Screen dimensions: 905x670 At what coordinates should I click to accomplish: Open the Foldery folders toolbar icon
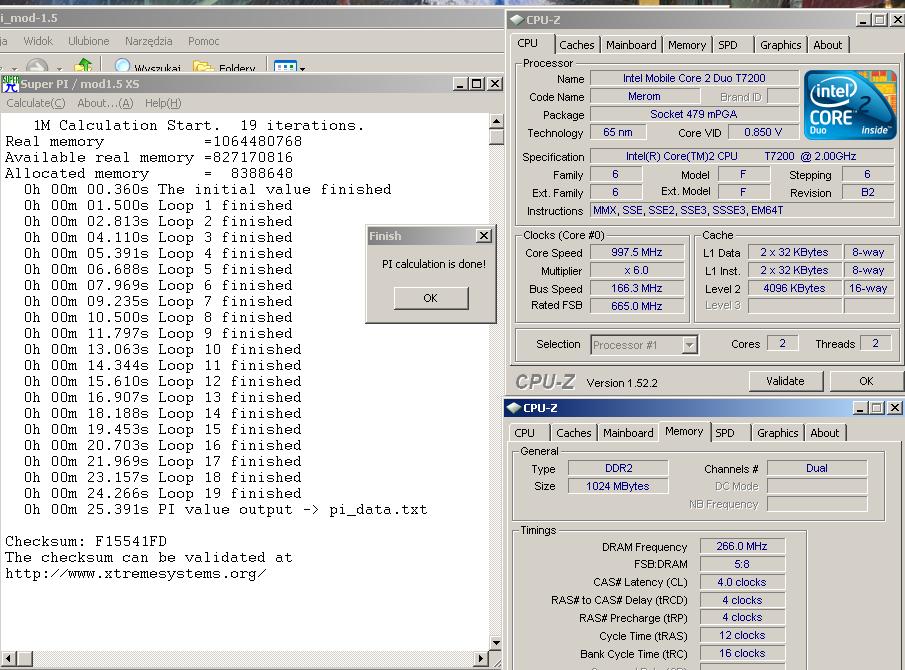(x=203, y=68)
